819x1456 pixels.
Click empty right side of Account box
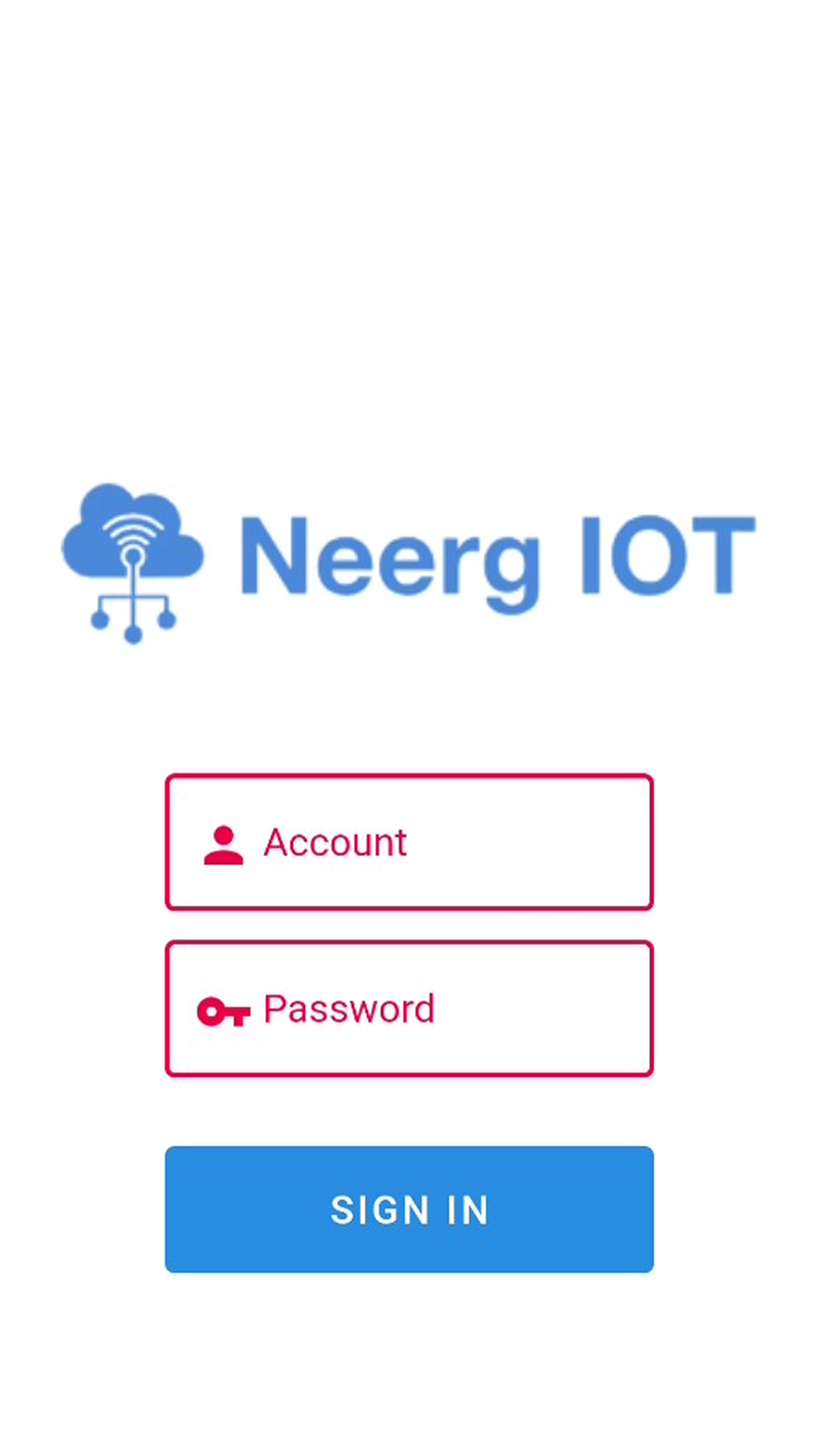pos(531,842)
